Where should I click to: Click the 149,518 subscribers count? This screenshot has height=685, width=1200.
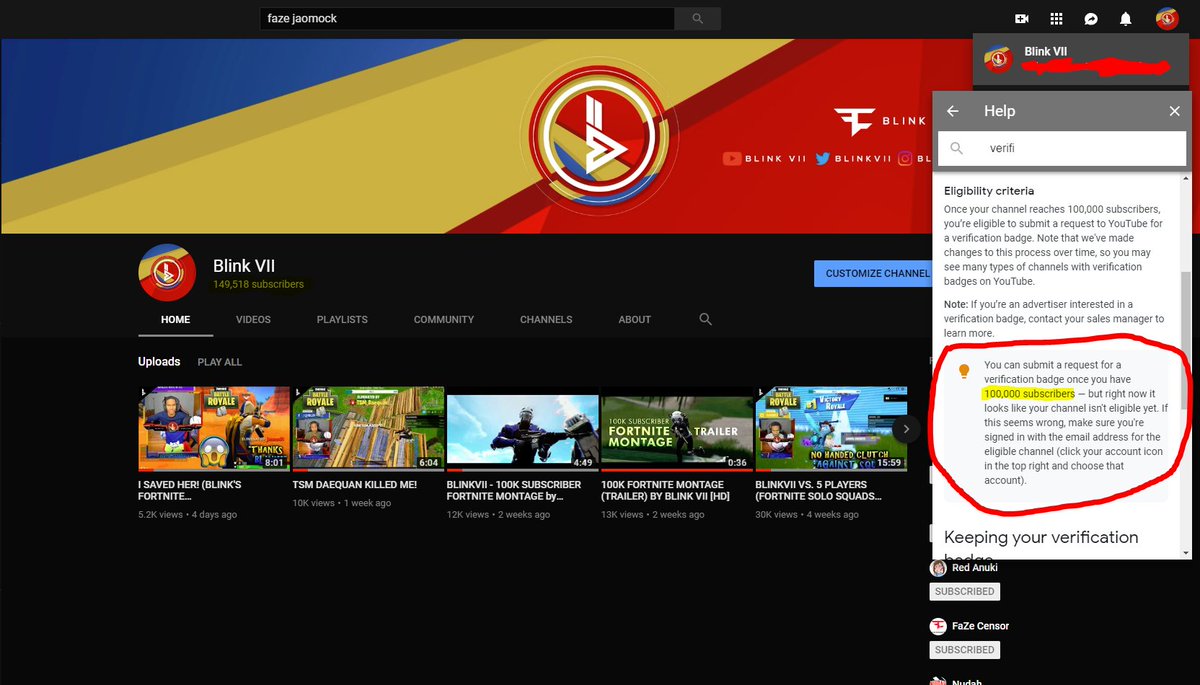258,285
